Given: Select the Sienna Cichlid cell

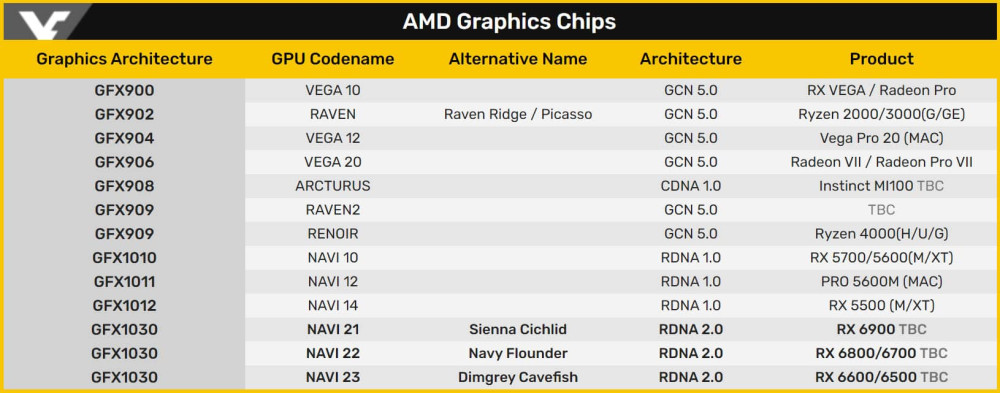Looking at the screenshot, I should 518,330.
